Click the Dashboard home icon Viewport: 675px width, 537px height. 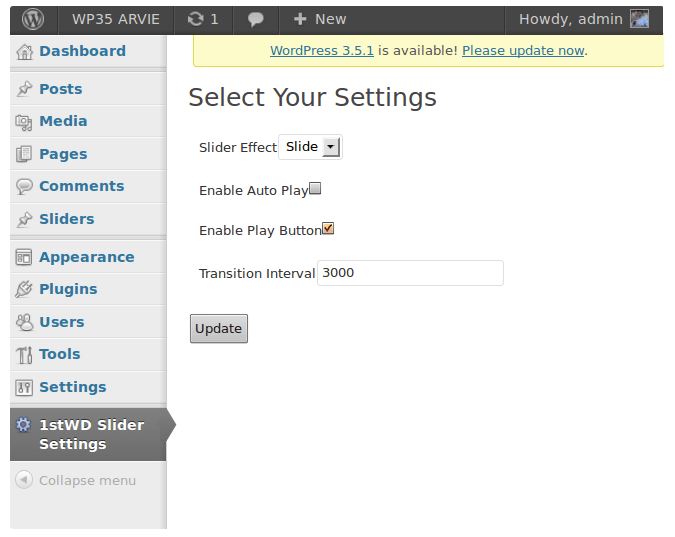pyautogui.click(x=24, y=52)
